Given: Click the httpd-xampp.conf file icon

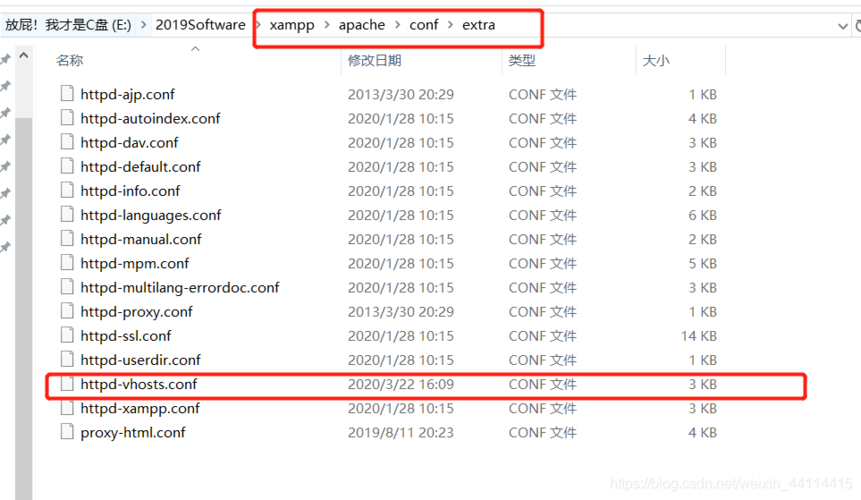Looking at the screenshot, I should pyautogui.click(x=67, y=408).
